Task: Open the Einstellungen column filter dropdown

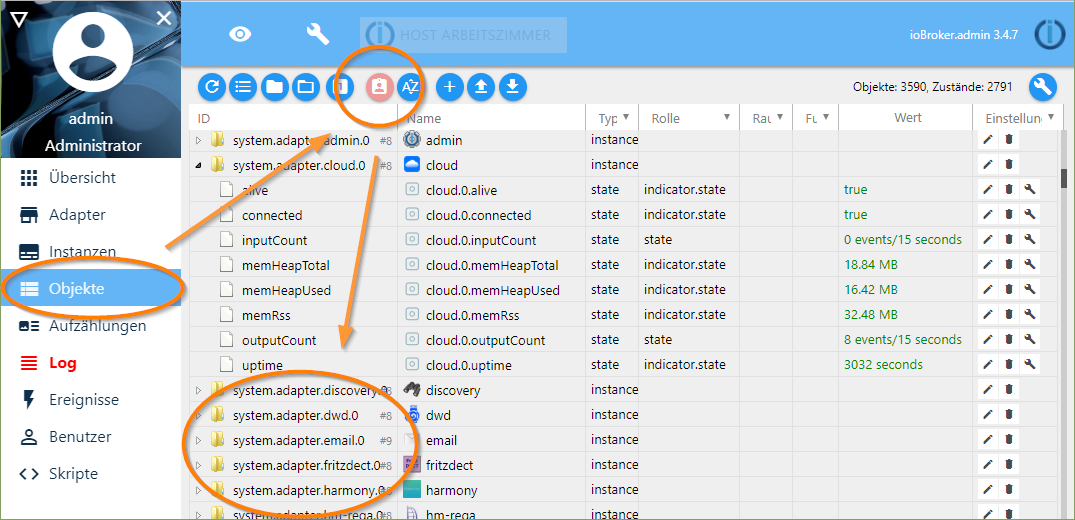Action: (x=1051, y=117)
